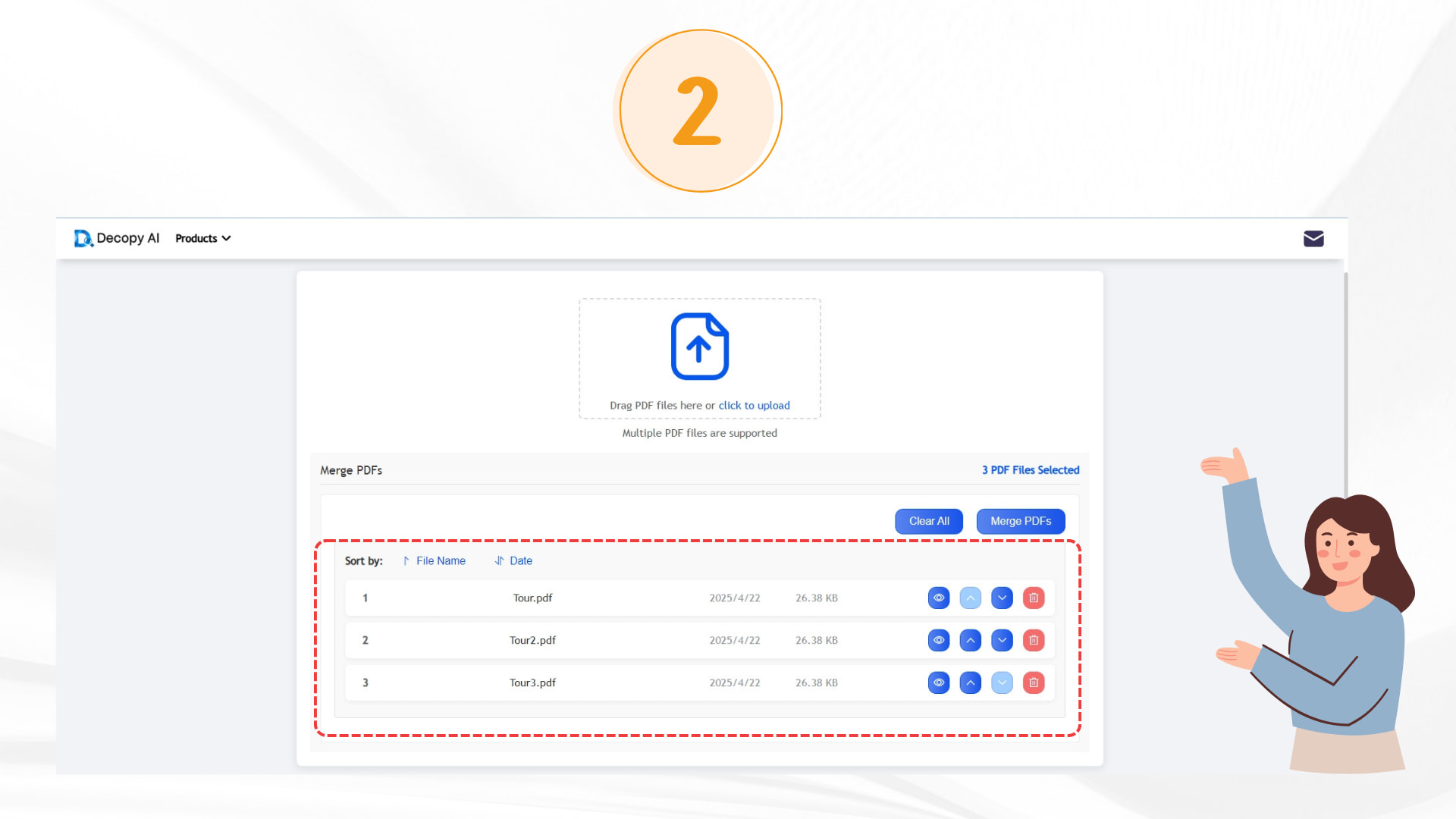Follow the 'click to upload' link
The height and width of the screenshot is (819, 1456).
point(754,406)
